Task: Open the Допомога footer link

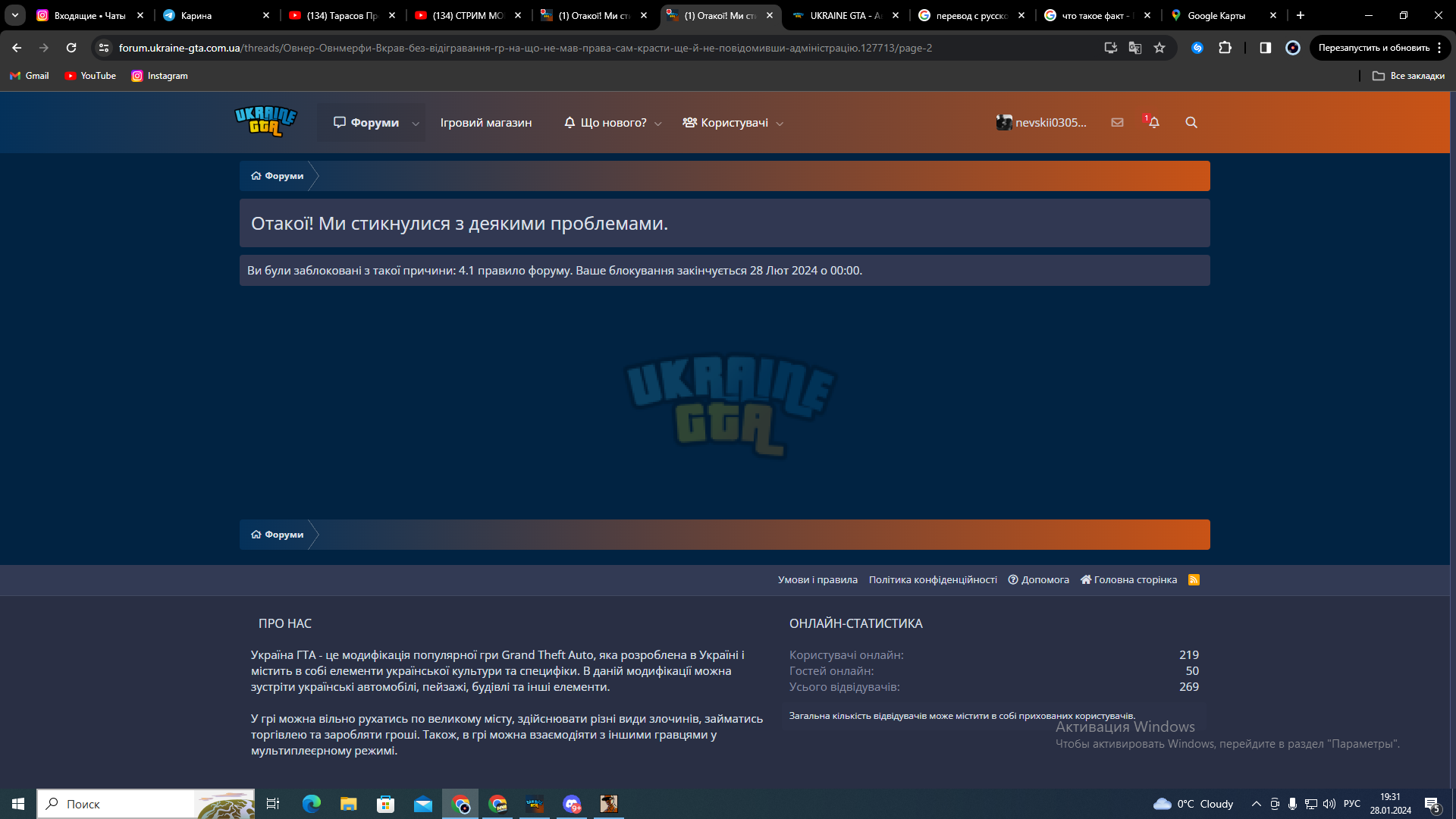Action: pos(1038,580)
